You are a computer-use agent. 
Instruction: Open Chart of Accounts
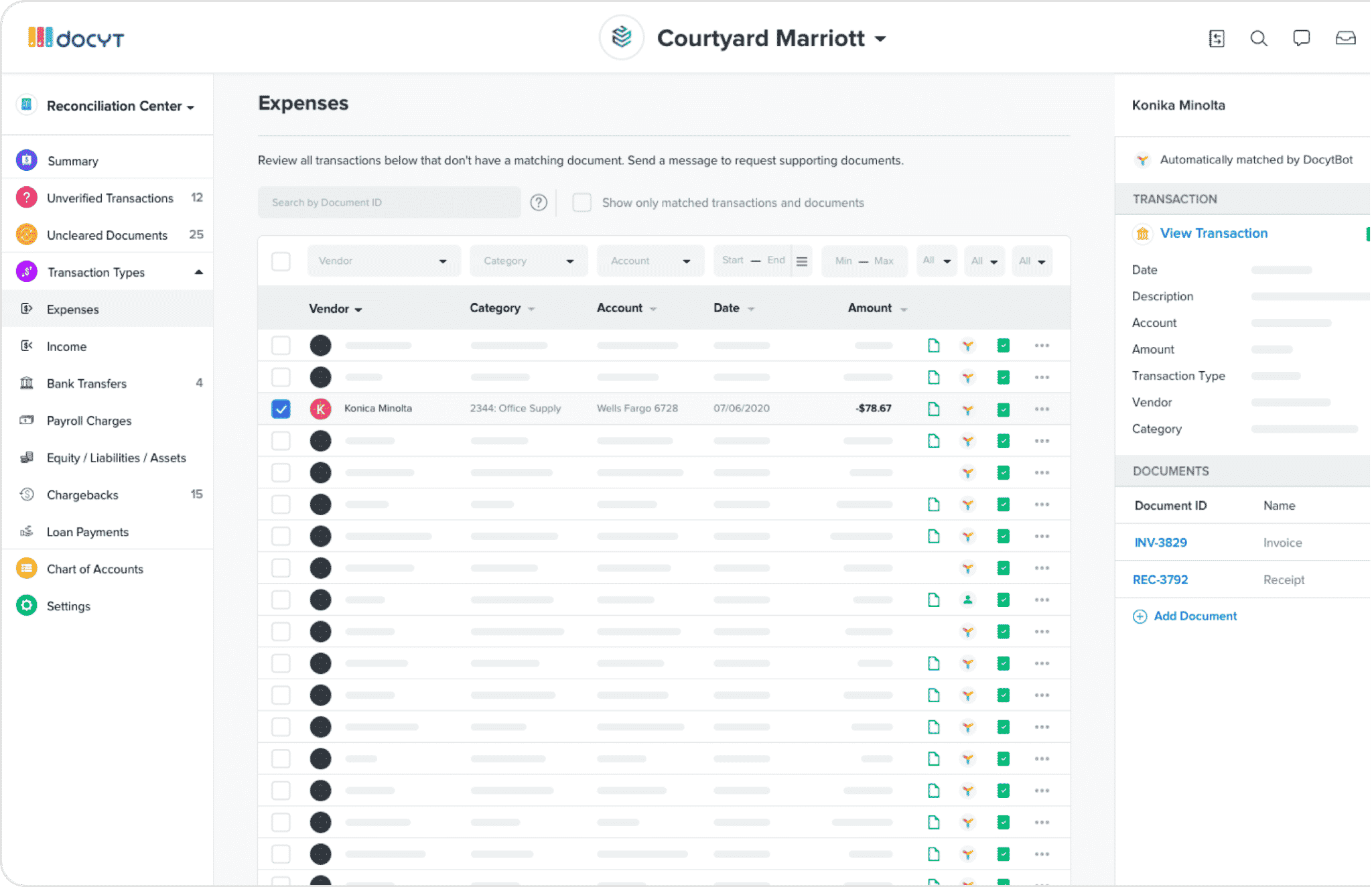tap(95, 569)
